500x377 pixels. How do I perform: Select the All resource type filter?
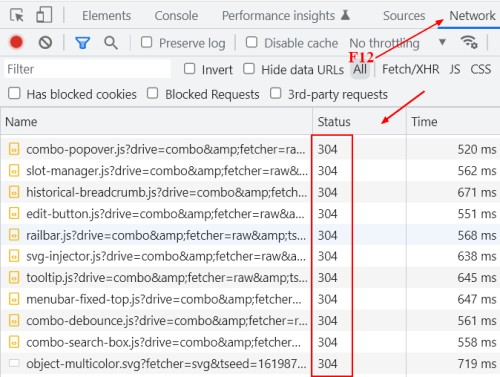pyautogui.click(x=360, y=70)
